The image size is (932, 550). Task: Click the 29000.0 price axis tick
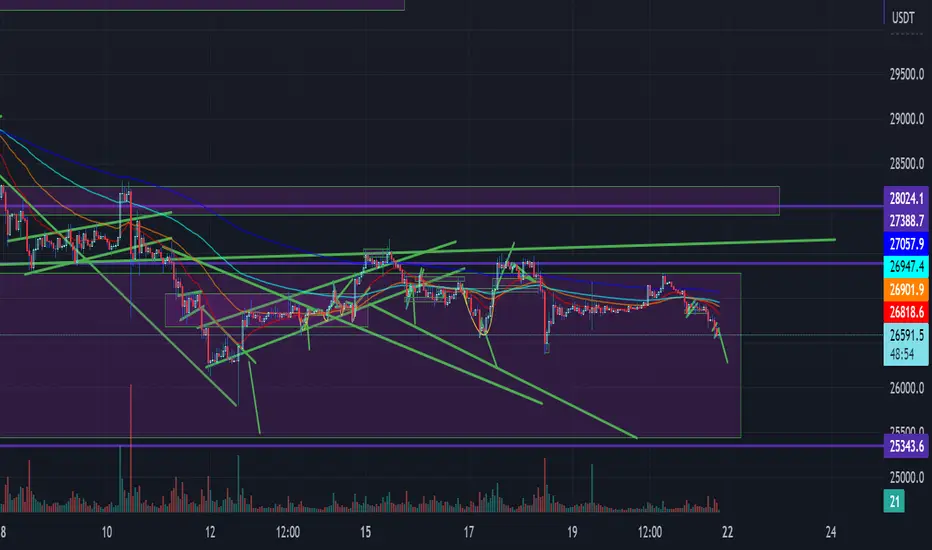coord(906,119)
